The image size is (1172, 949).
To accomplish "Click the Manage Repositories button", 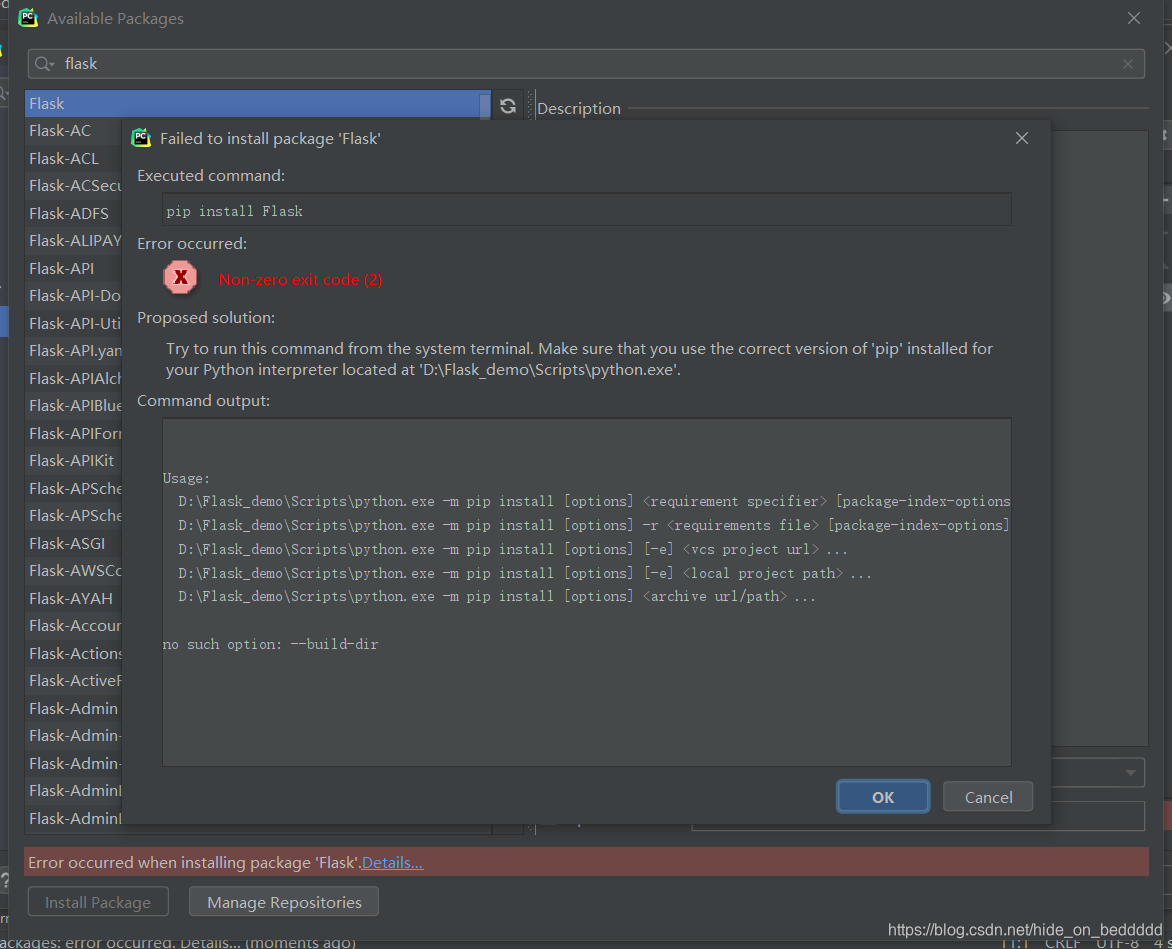I will [x=284, y=902].
